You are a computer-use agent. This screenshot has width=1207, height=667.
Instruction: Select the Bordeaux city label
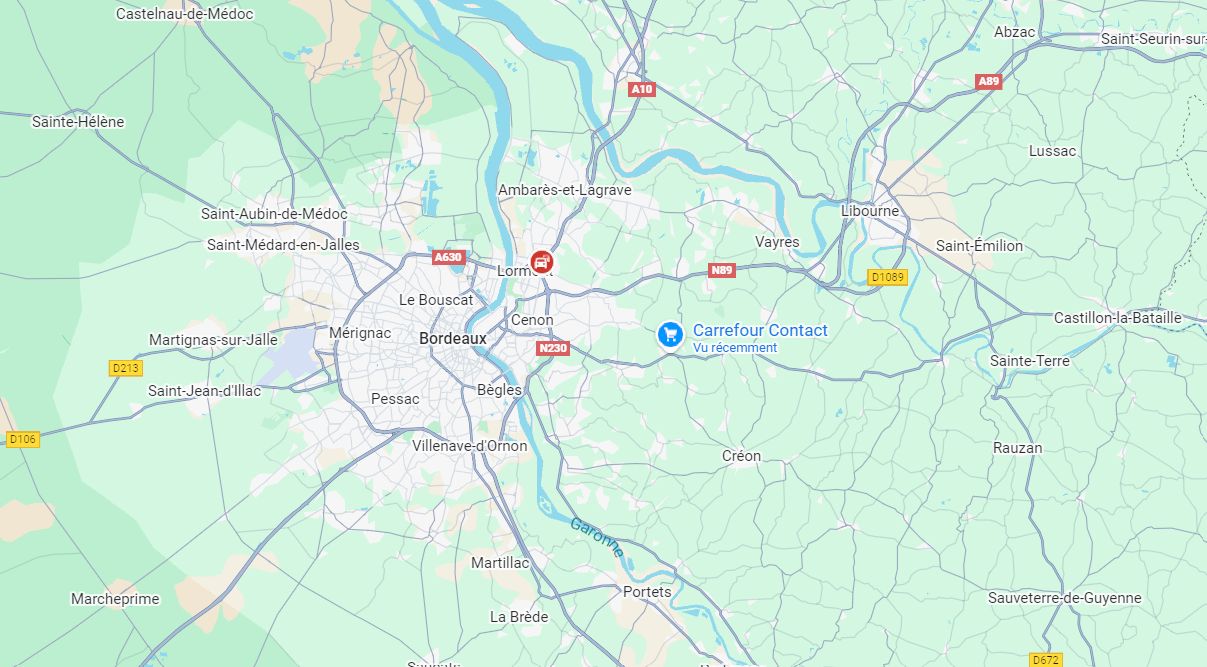(453, 338)
